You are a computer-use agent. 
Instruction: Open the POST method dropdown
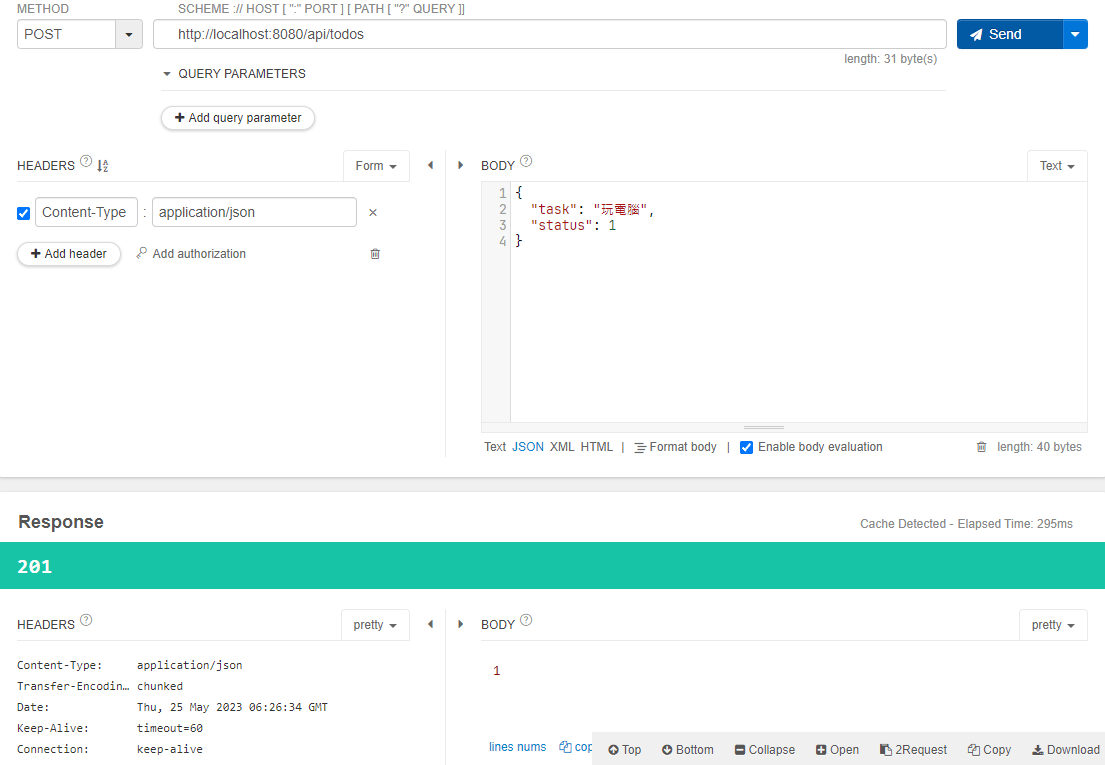tap(128, 34)
